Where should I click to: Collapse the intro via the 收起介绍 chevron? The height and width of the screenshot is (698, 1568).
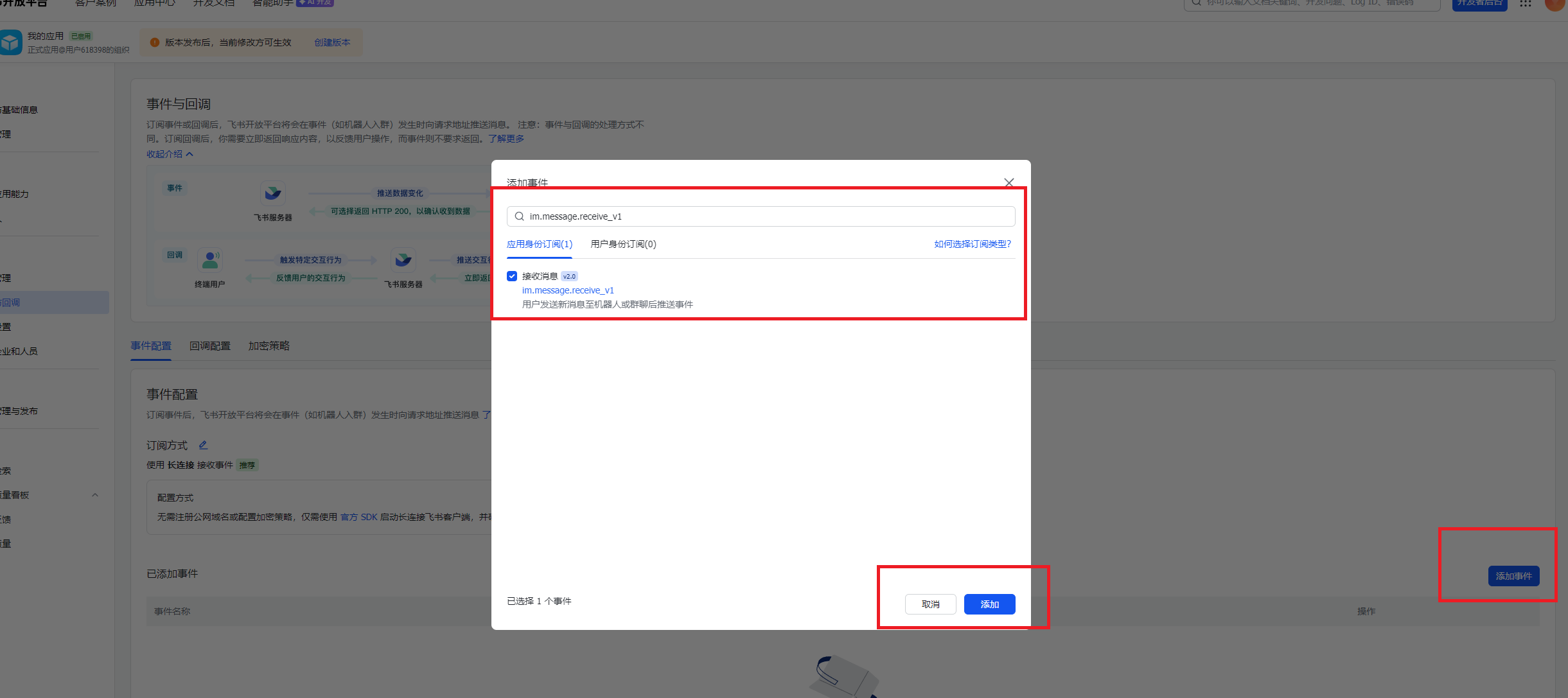coord(189,154)
